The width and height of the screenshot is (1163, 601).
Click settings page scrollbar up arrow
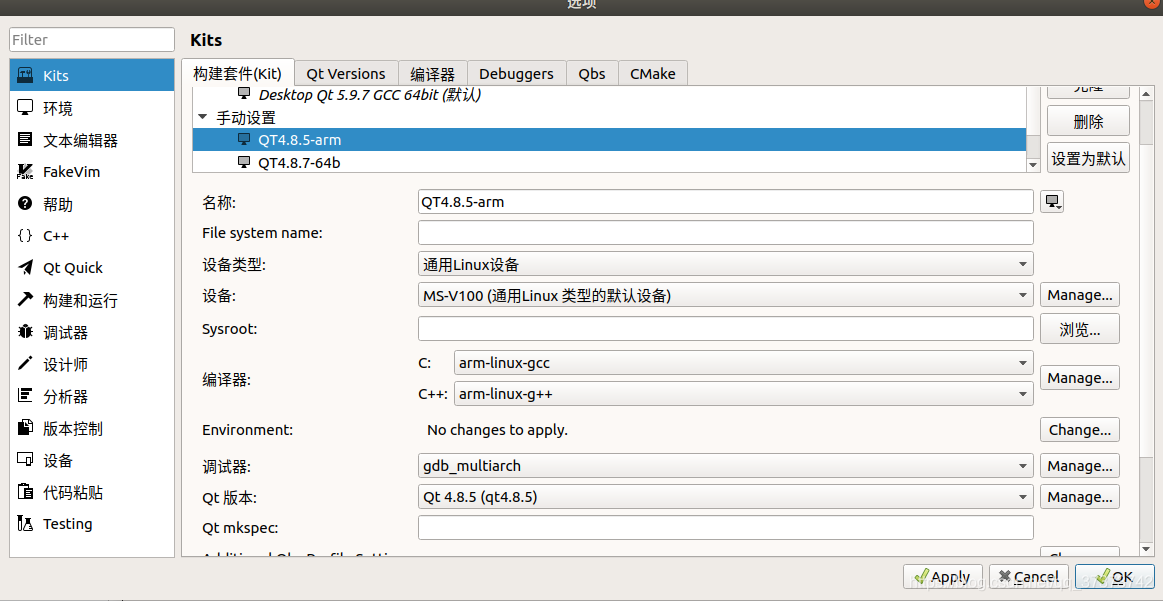tap(1146, 93)
